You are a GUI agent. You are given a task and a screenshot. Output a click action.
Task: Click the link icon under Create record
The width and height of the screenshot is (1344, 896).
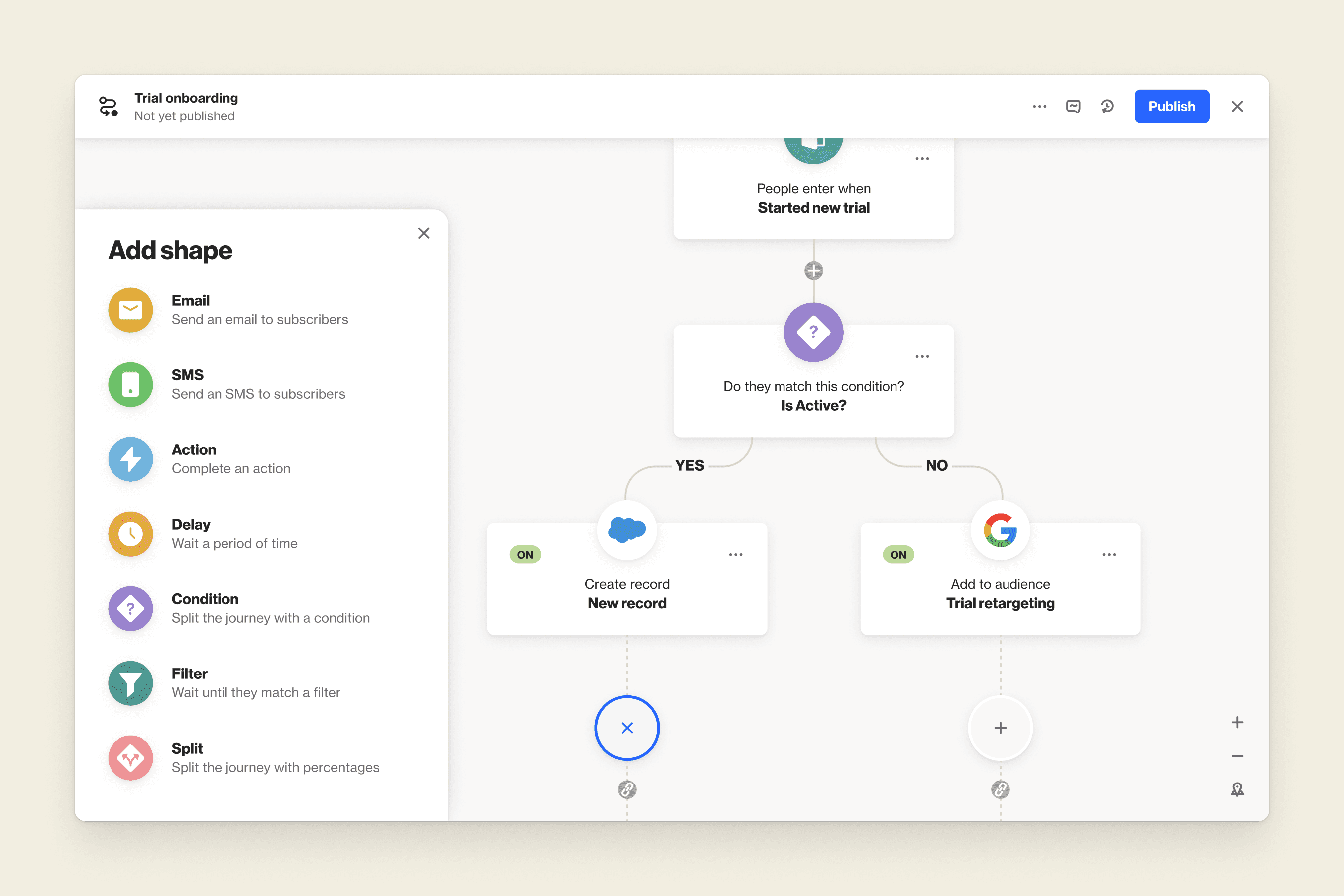tap(627, 789)
